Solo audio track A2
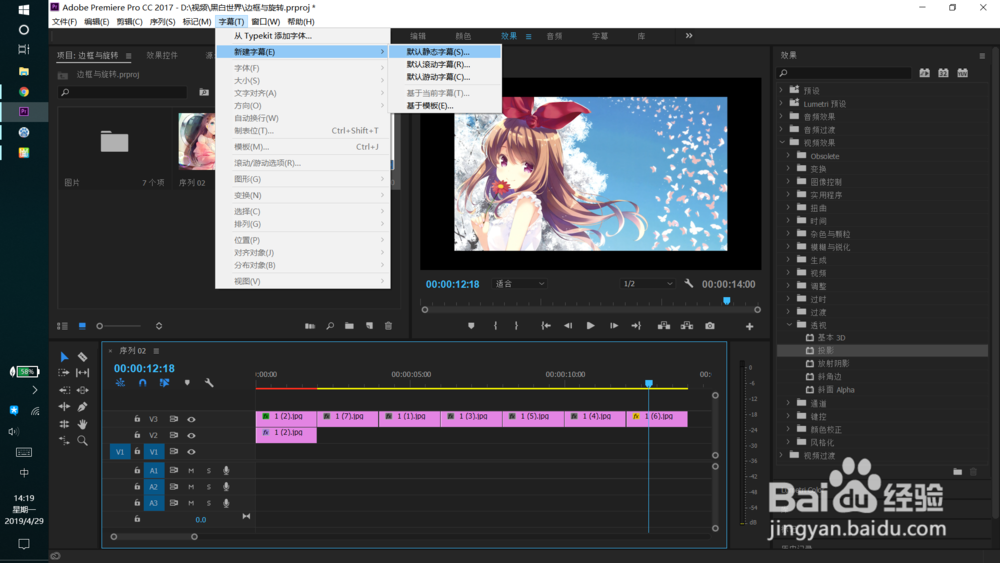The width and height of the screenshot is (1000, 563). (x=209, y=486)
